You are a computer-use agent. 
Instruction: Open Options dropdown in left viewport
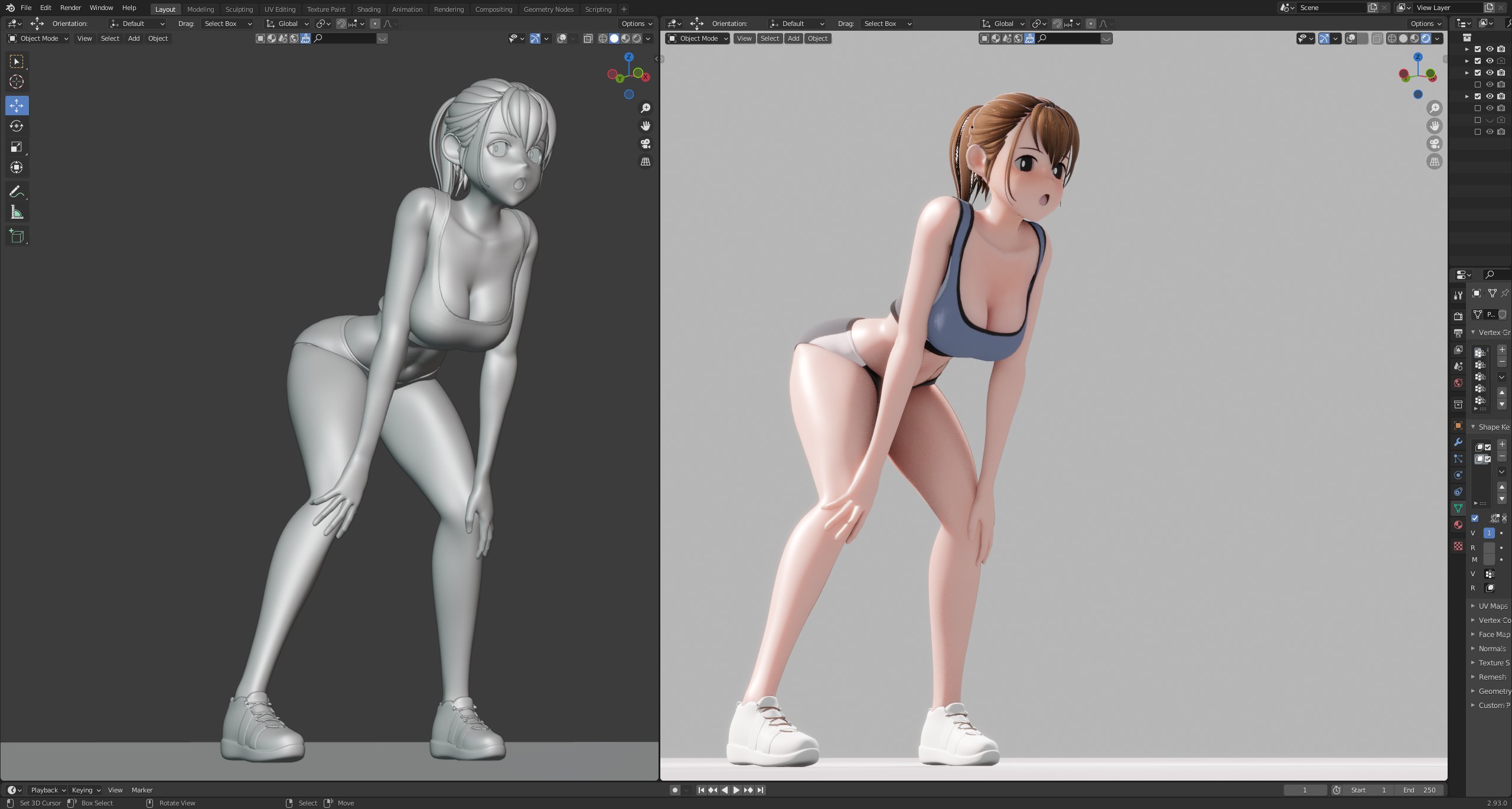637,24
